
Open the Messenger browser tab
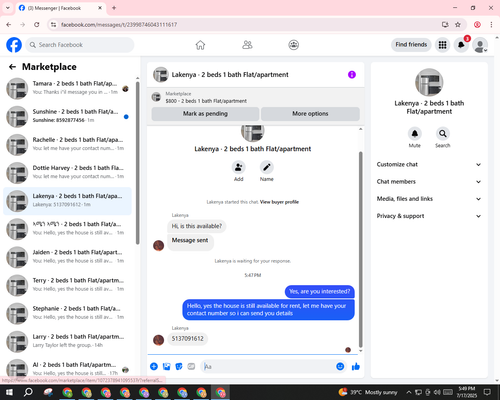pos(61,8)
